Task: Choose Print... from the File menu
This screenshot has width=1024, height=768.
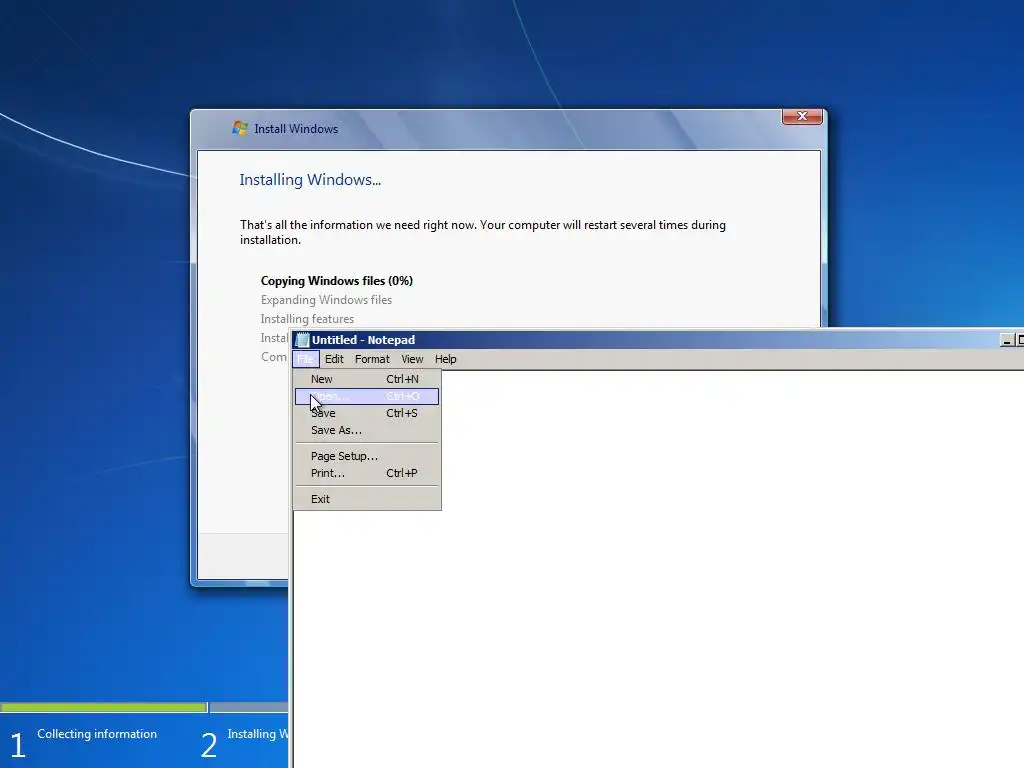Action: 366,473
